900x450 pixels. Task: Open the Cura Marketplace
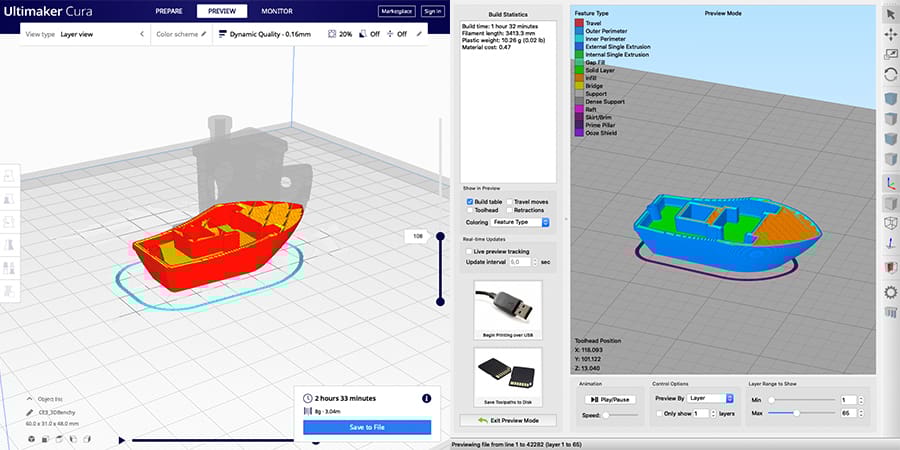tap(397, 11)
